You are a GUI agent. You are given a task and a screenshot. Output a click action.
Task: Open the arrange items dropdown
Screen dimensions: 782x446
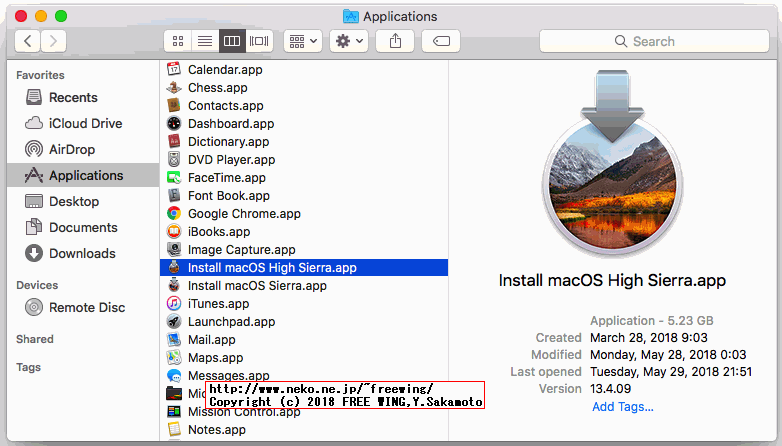tap(303, 41)
